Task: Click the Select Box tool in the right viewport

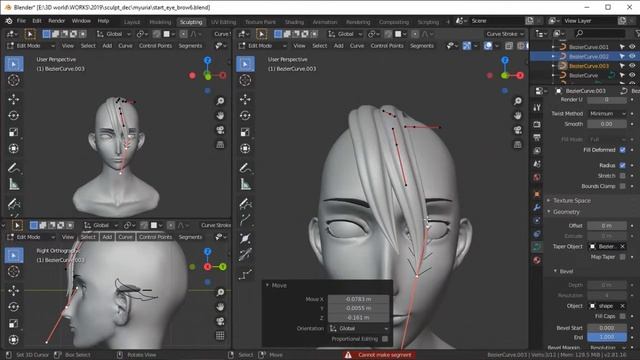Action: point(245,64)
